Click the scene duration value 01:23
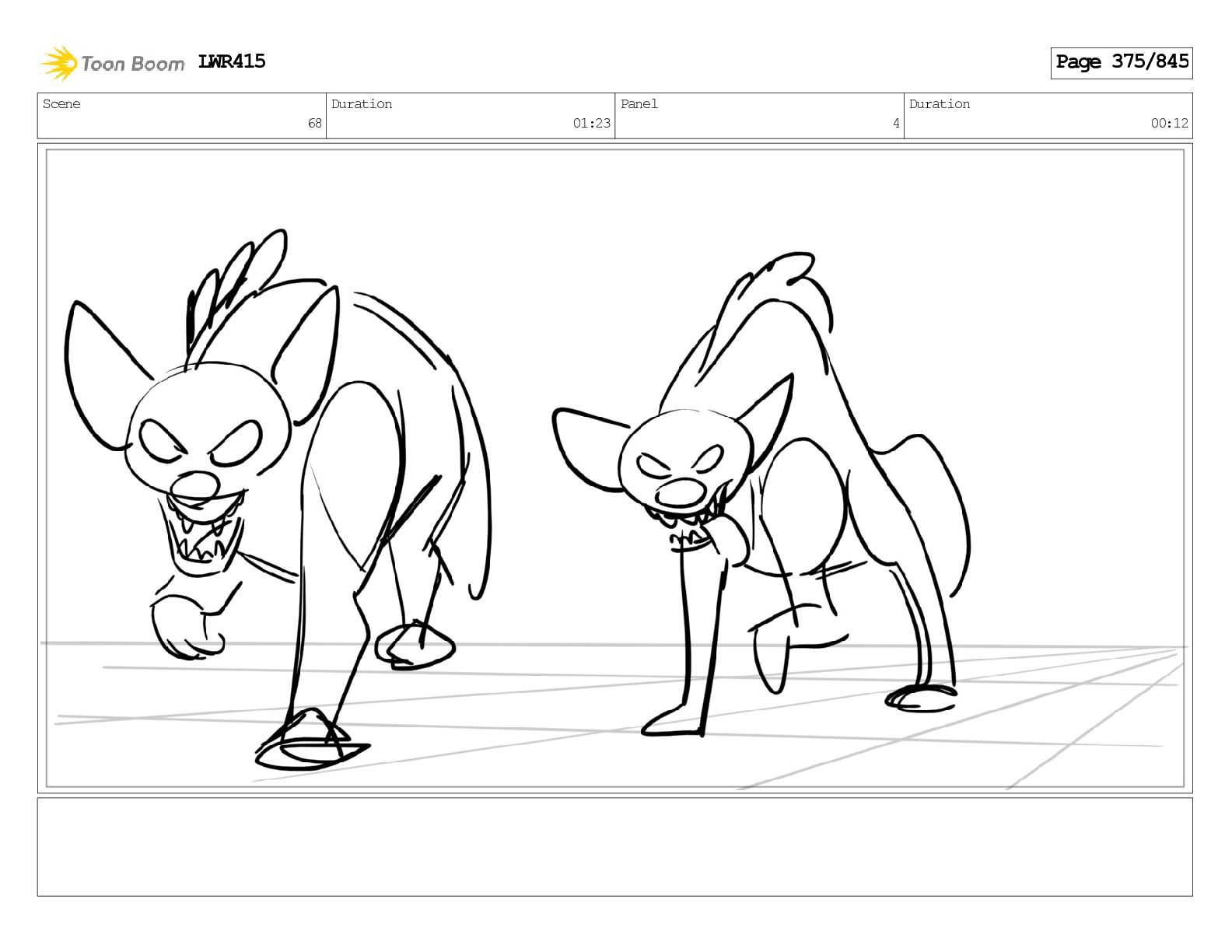This screenshot has width=1232, height=952. [591, 123]
